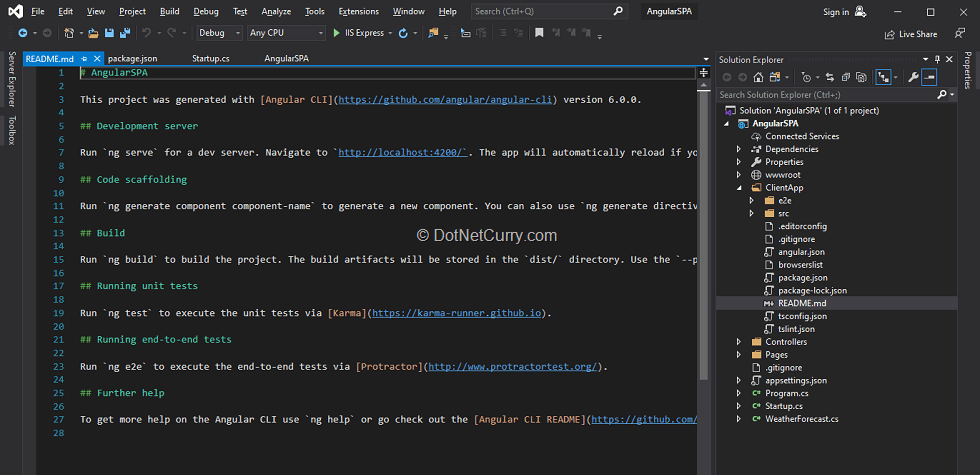
Task: Start debugging with the green play arrow
Action: (337, 32)
